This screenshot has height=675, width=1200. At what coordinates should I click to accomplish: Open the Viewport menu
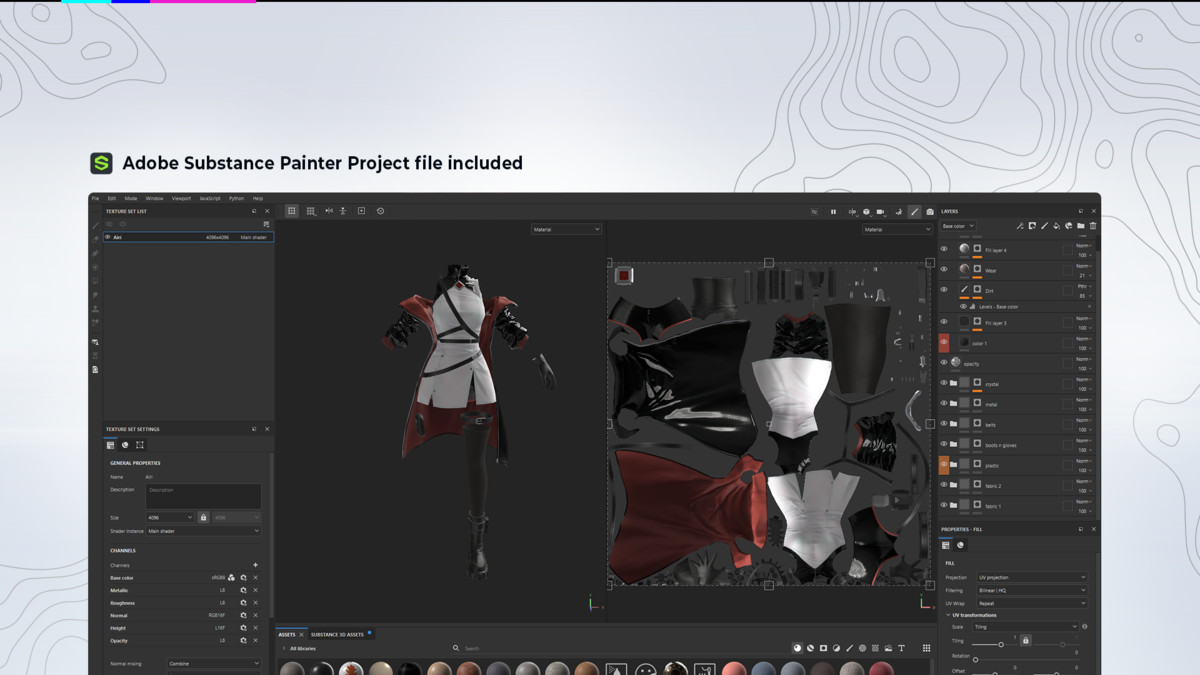tap(181, 198)
